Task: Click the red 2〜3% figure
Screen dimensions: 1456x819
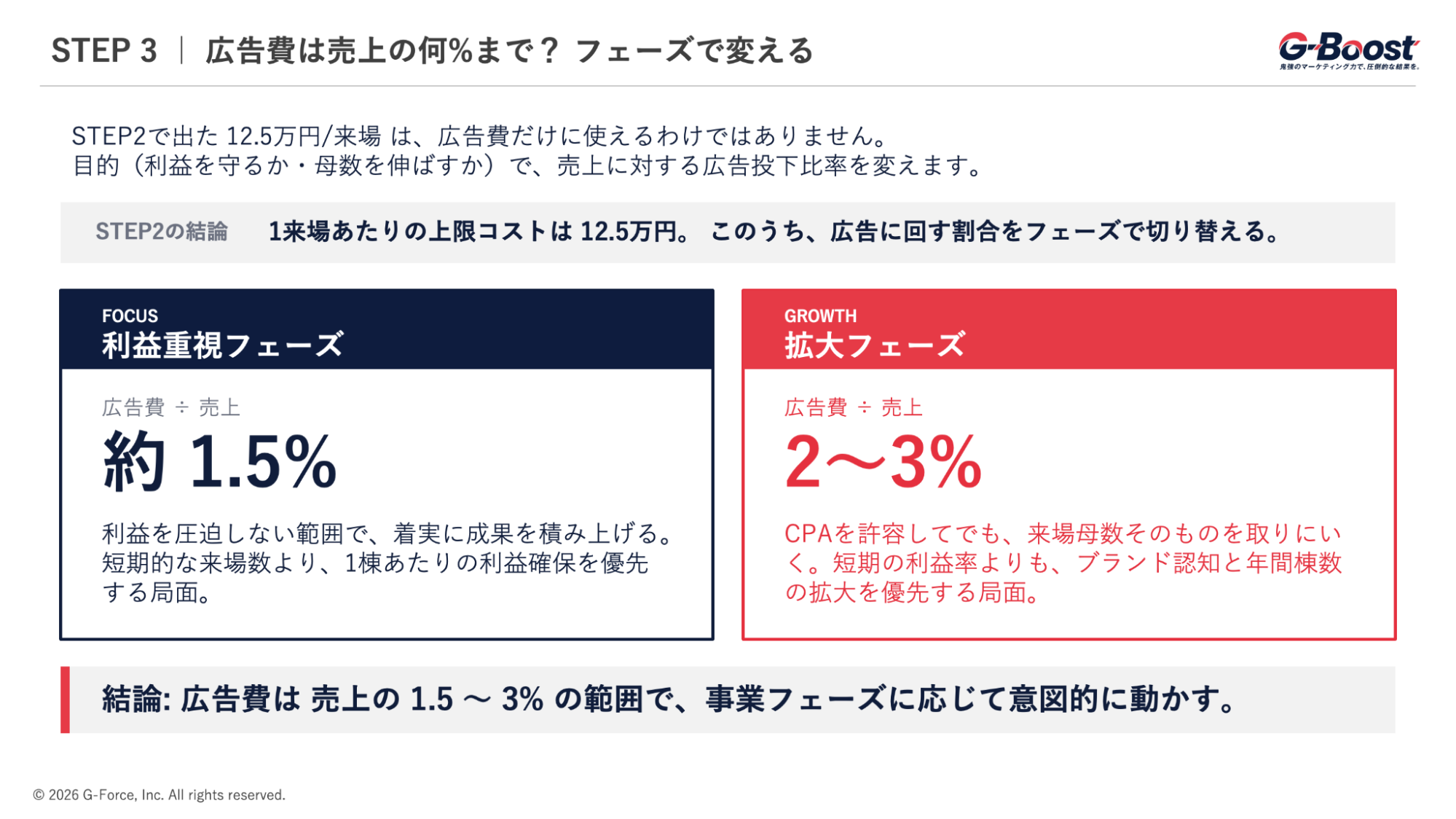Action: tap(884, 462)
